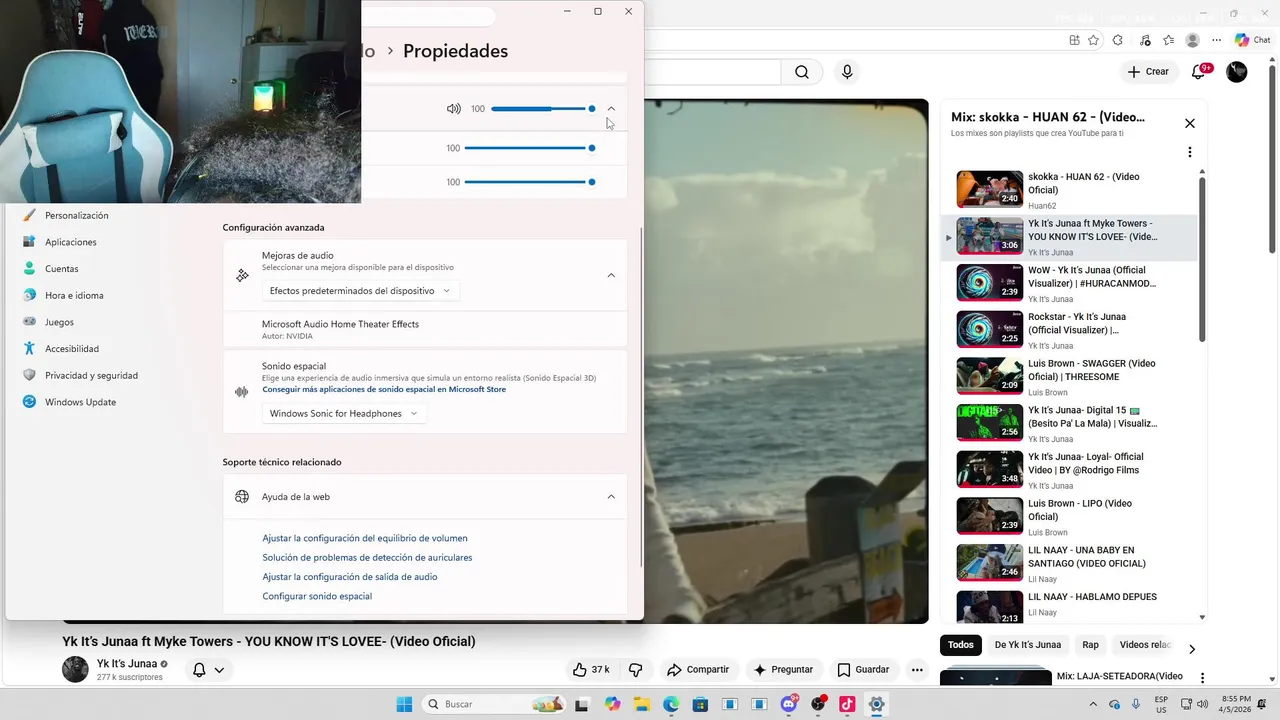Click the second channel volume slider
This screenshot has height=720, width=1280.
pyautogui.click(x=530, y=148)
